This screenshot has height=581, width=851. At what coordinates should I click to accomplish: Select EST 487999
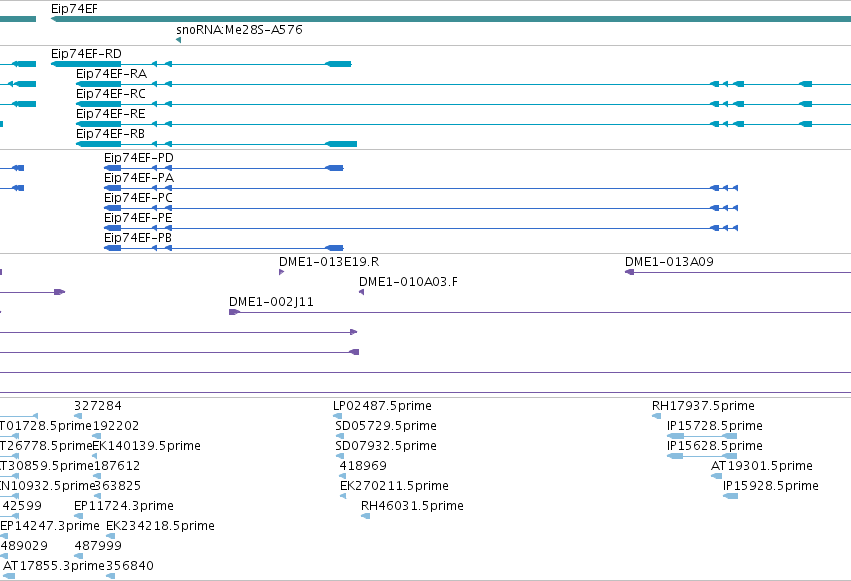98,546
